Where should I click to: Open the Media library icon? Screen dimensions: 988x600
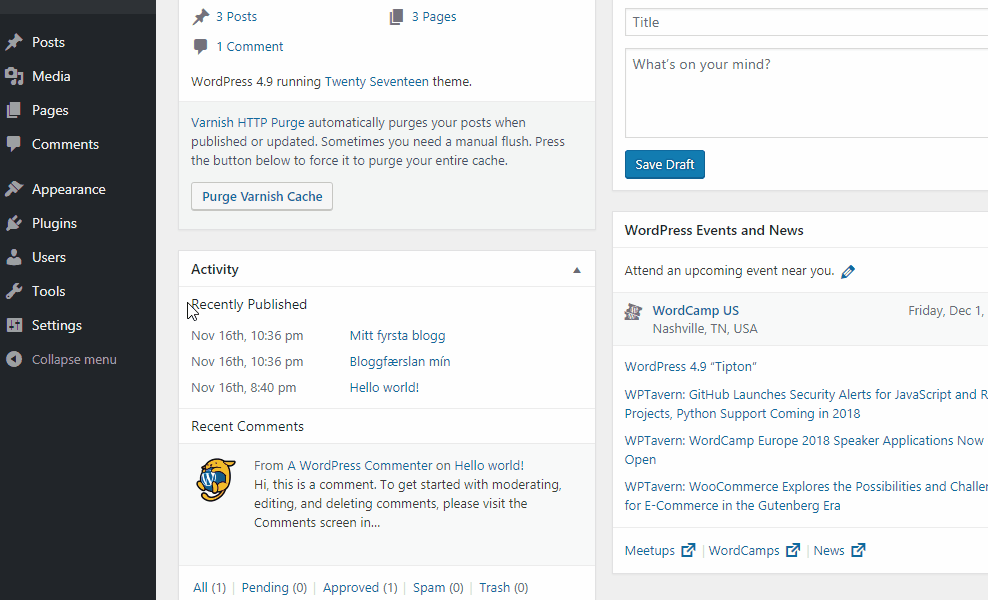(x=13, y=76)
